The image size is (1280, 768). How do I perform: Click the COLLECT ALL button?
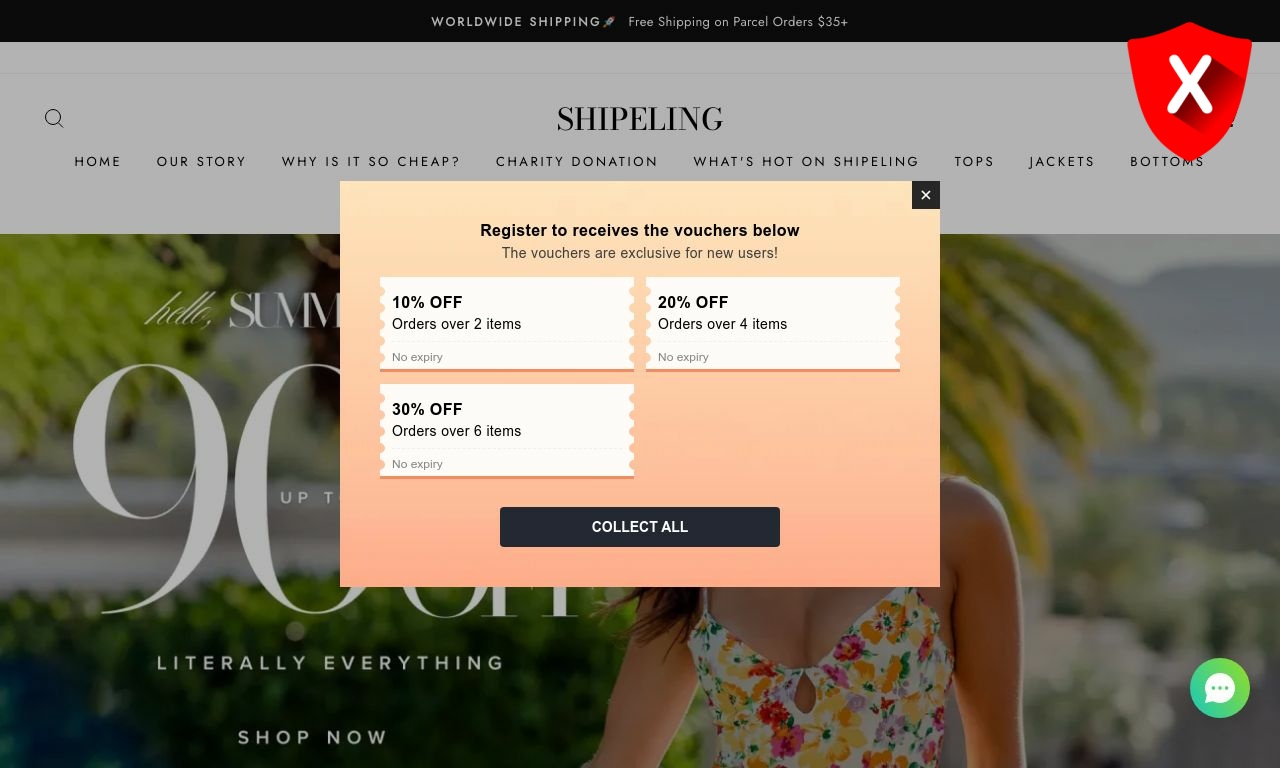(x=640, y=527)
